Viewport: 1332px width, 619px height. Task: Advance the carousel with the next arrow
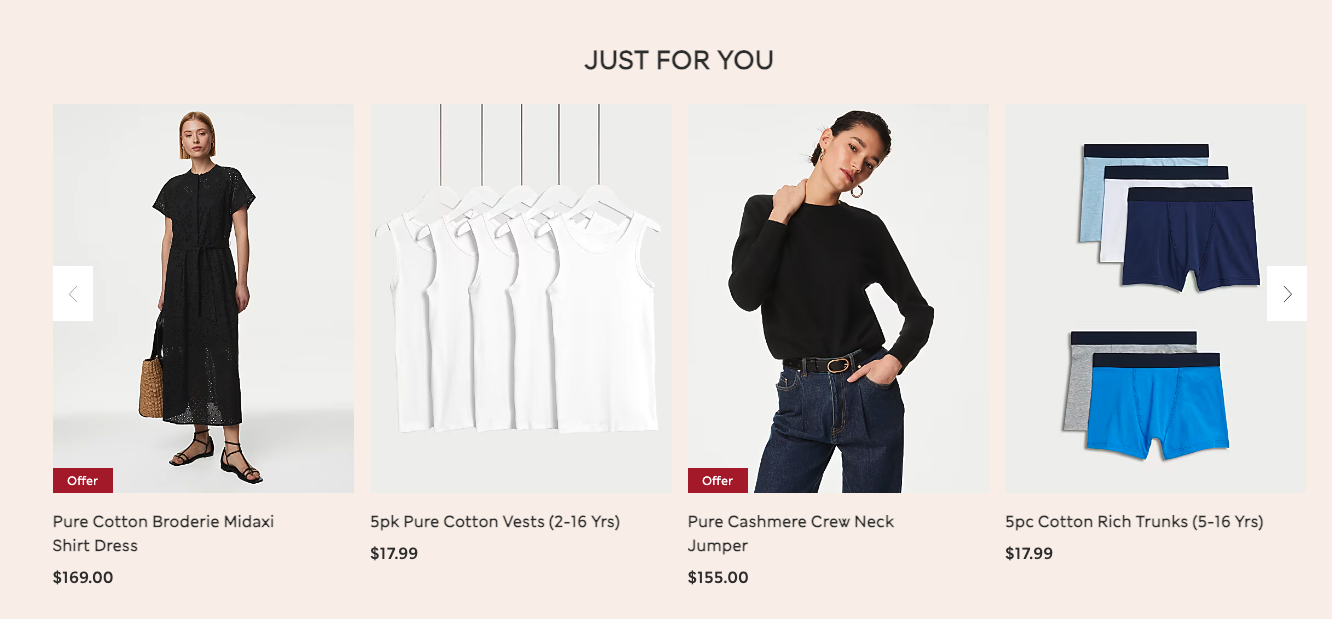coord(1287,294)
